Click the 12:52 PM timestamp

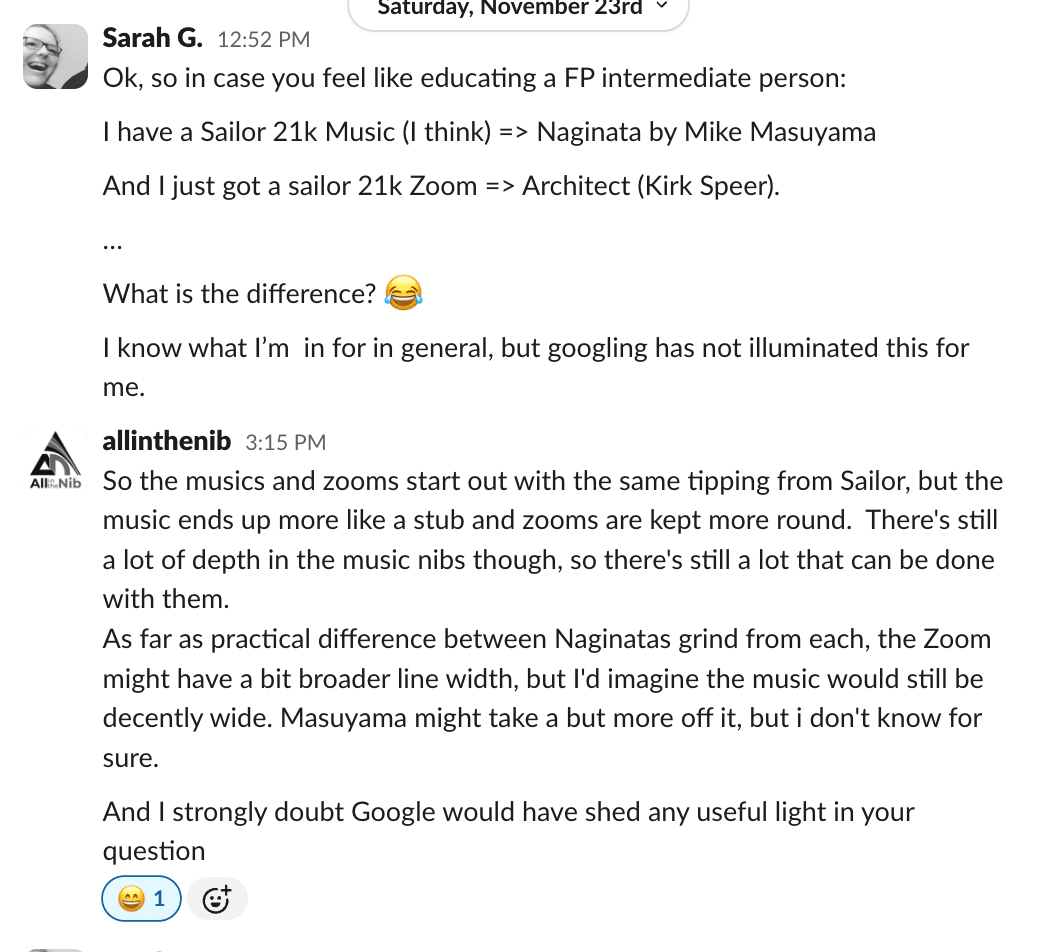click(263, 40)
